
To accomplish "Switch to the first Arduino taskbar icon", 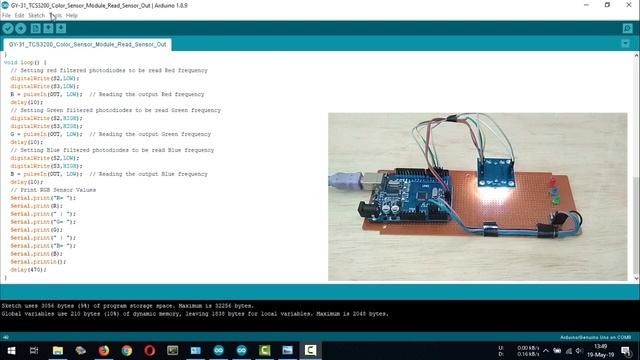I will coord(219,351).
